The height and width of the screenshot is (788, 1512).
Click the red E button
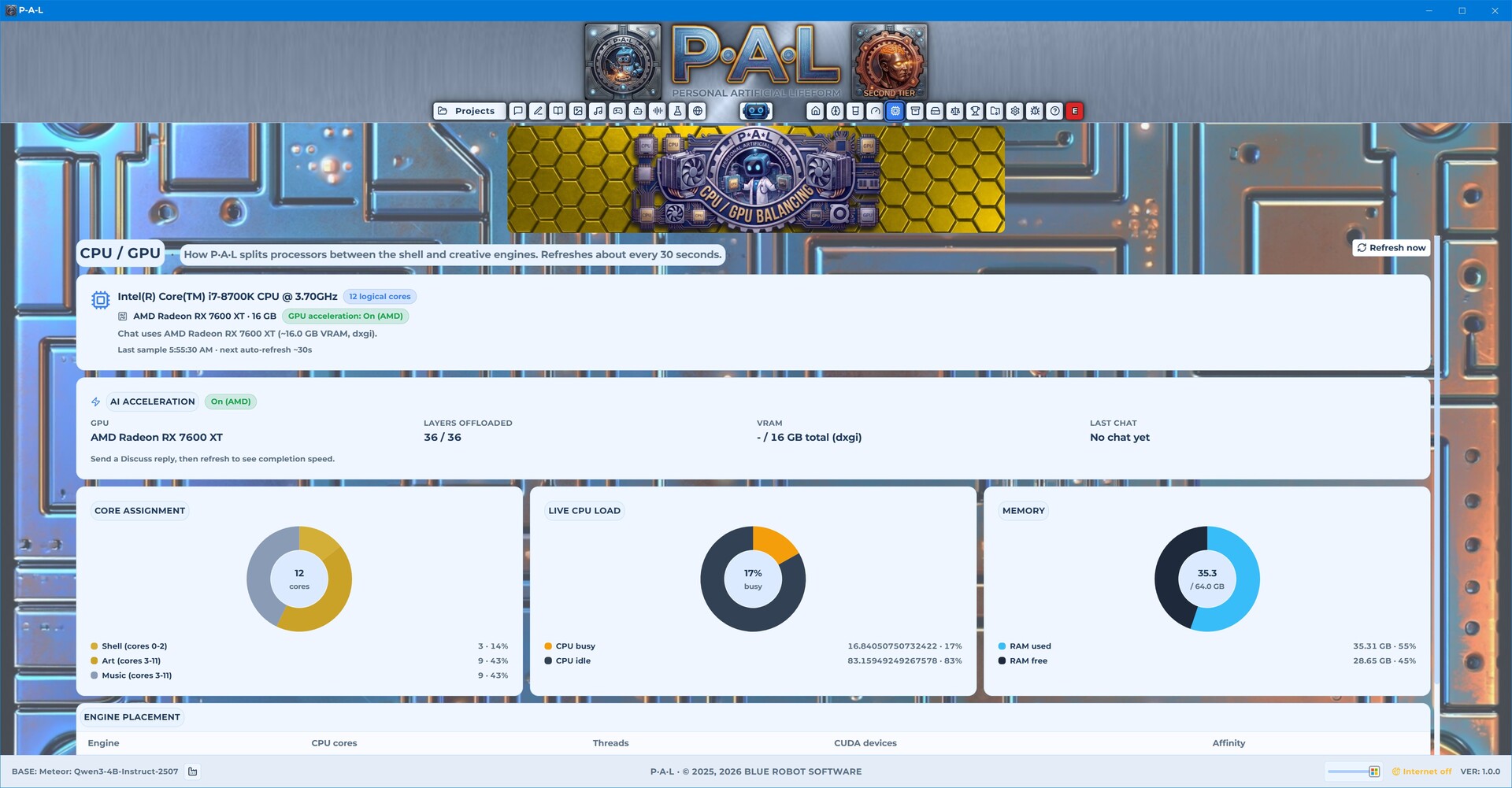[1075, 111]
